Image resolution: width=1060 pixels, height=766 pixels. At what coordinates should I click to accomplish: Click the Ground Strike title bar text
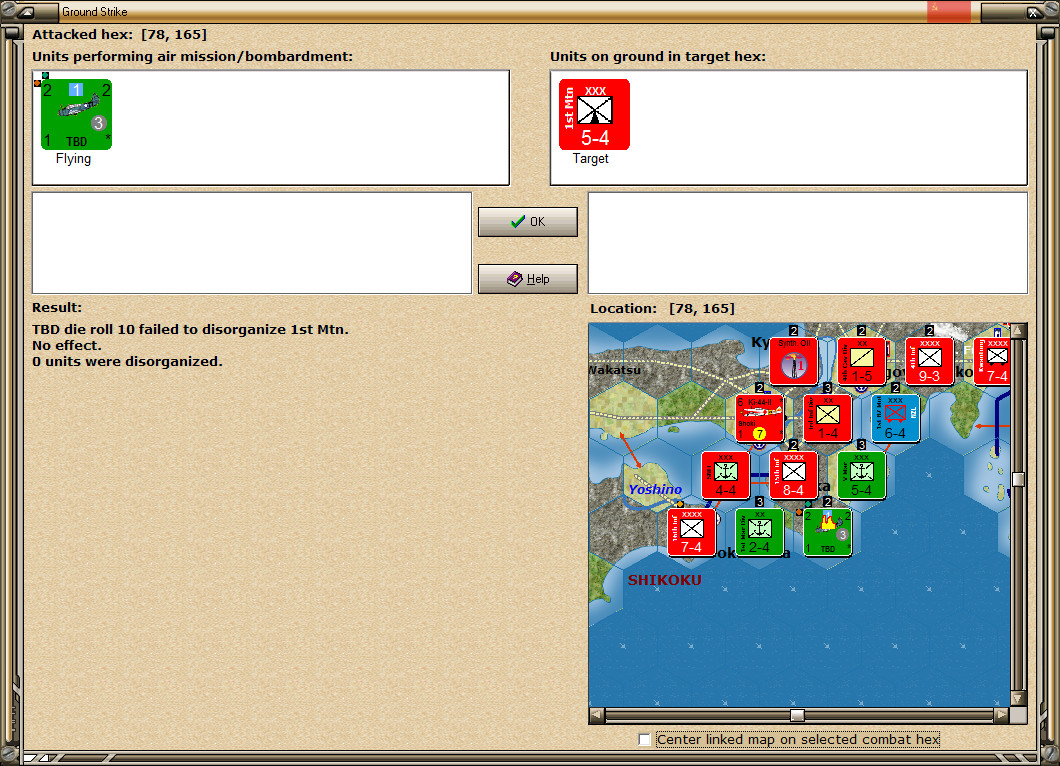pyautogui.click(x=95, y=11)
